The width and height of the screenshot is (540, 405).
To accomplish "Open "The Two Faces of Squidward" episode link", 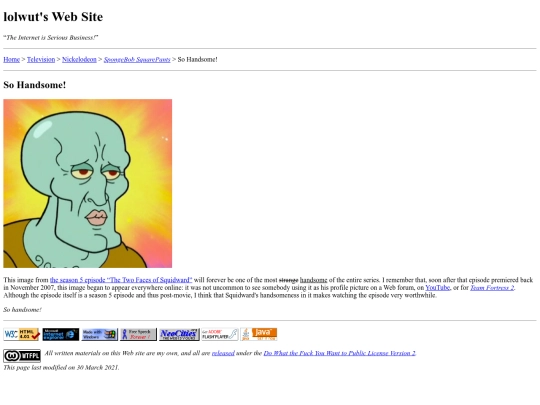I will pyautogui.click(x=121, y=280).
